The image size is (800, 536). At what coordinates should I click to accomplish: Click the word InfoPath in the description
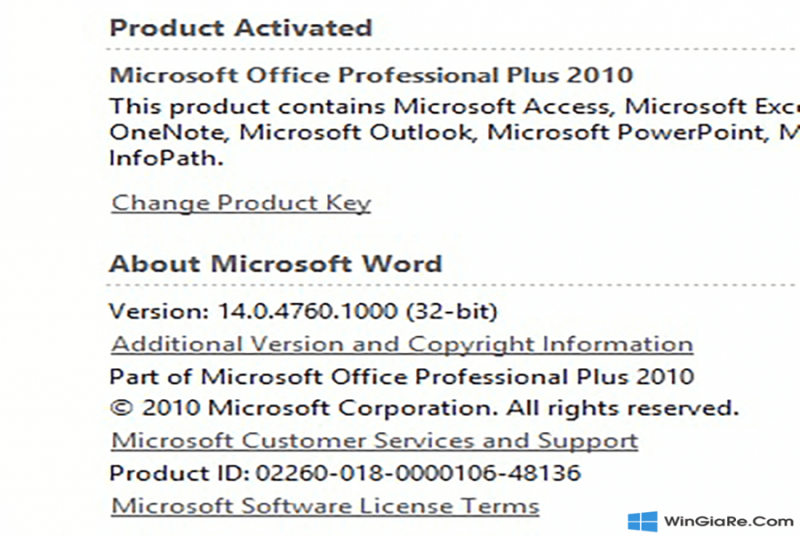[x=166, y=158]
